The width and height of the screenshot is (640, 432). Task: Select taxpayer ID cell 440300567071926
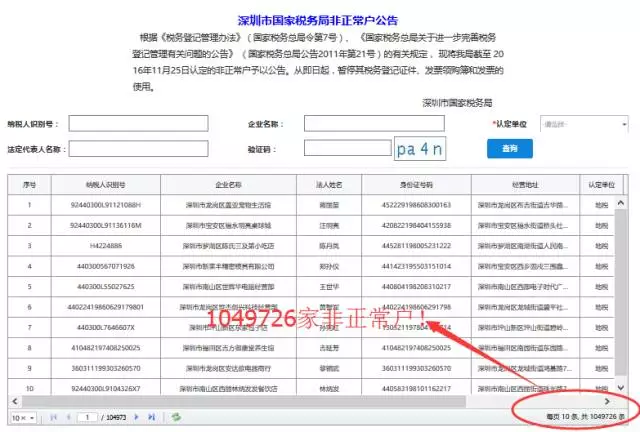[x=106, y=266]
